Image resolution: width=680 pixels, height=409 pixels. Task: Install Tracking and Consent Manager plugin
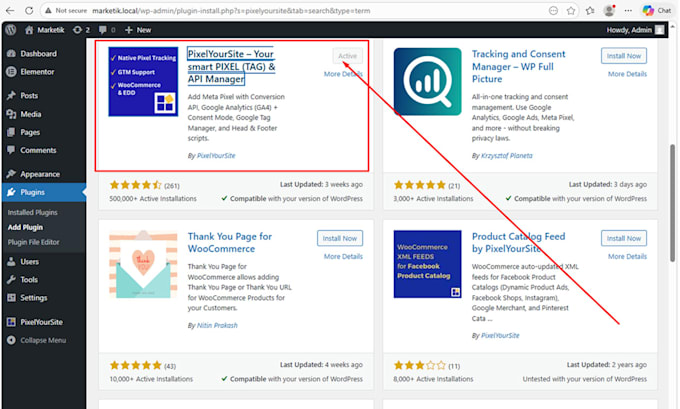[624, 56]
